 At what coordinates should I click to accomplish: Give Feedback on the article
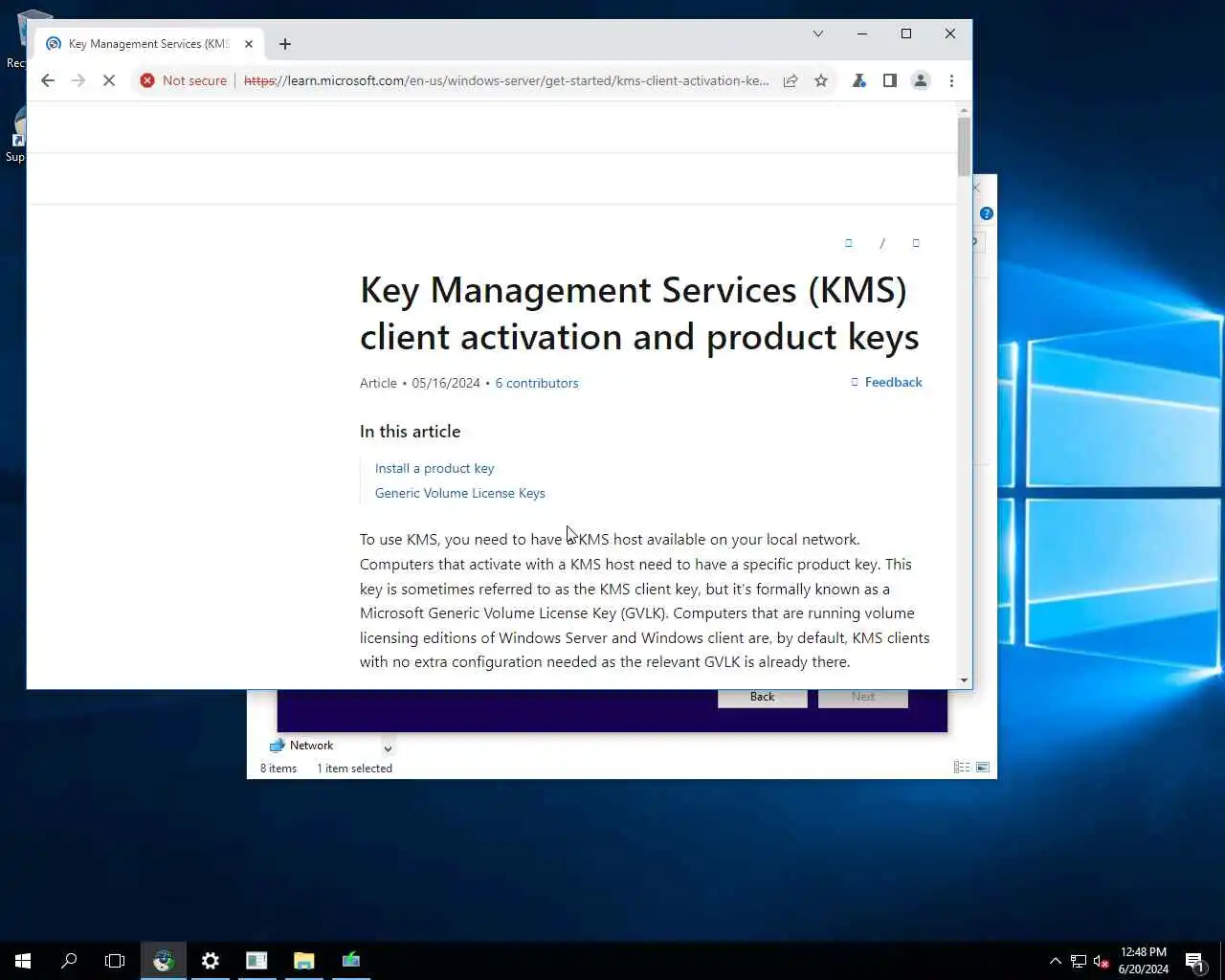(886, 382)
